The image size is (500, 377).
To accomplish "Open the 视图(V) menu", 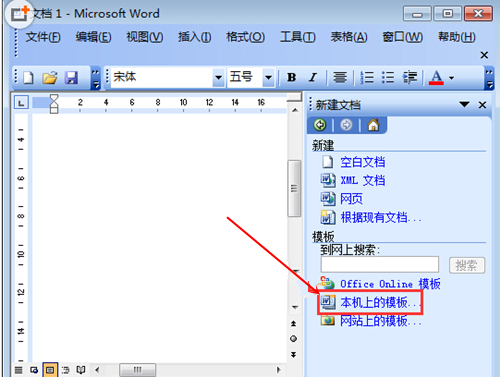I will (144, 37).
